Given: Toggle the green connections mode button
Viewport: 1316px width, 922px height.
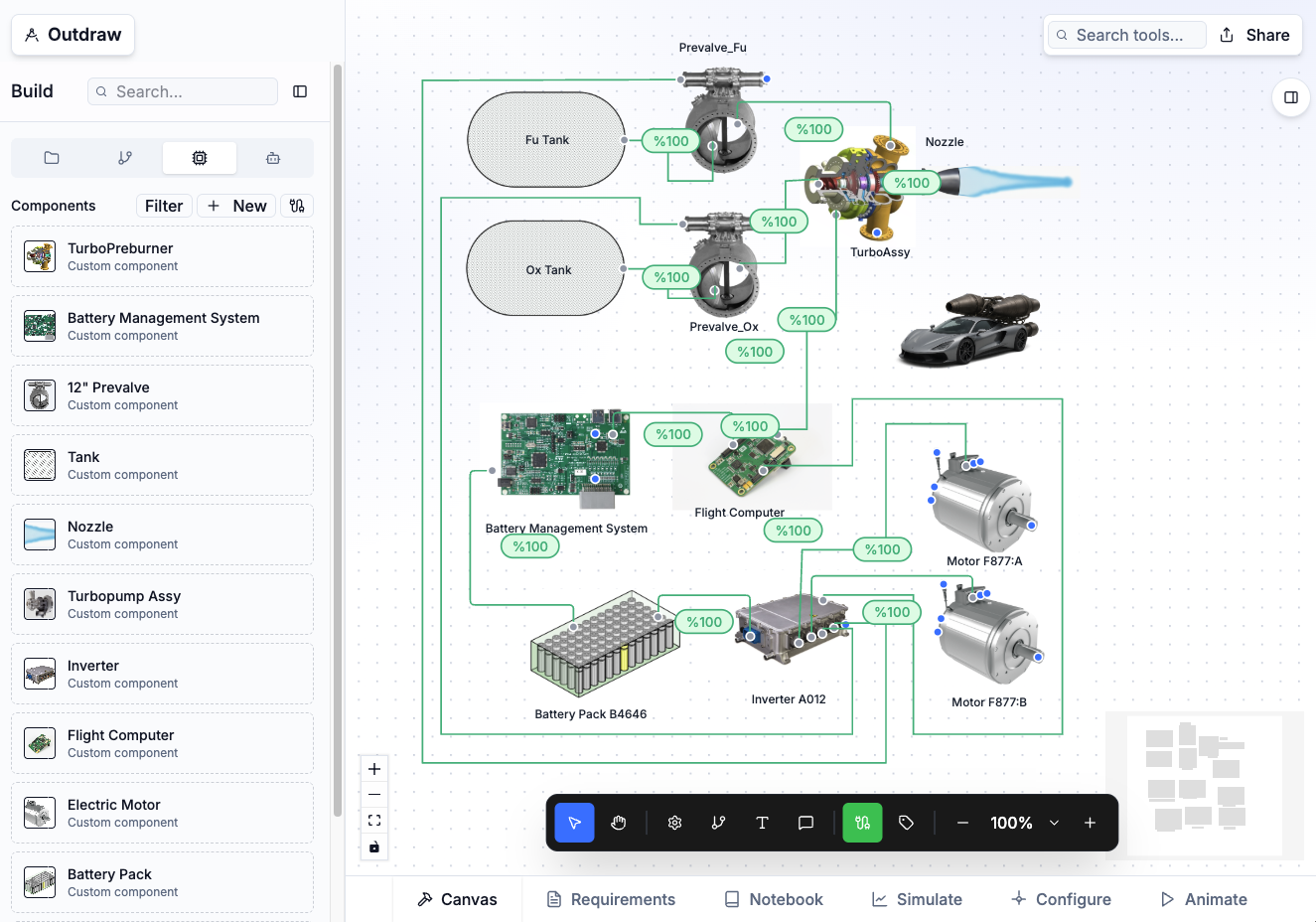Looking at the screenshot, I should pyautogui.click(x=862, y=823).
